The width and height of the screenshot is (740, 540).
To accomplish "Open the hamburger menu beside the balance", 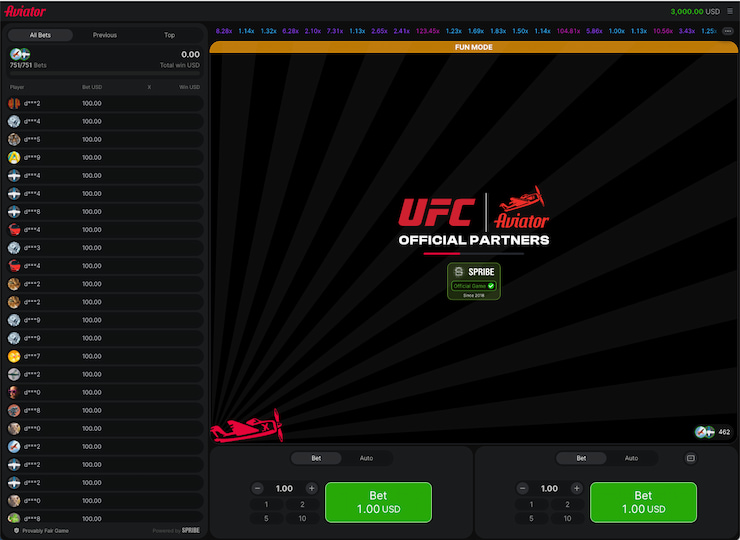I will [x=730, y=11].
